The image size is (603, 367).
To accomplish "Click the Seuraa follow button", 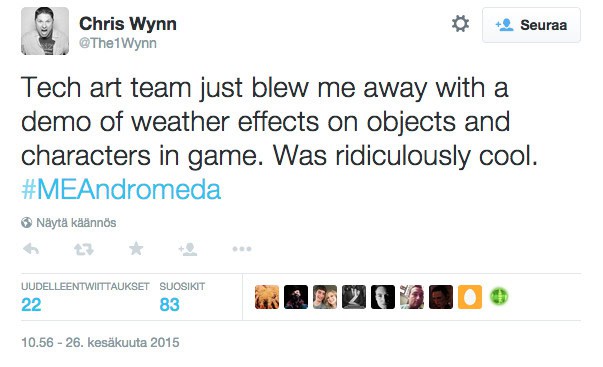I will point(531,25).
